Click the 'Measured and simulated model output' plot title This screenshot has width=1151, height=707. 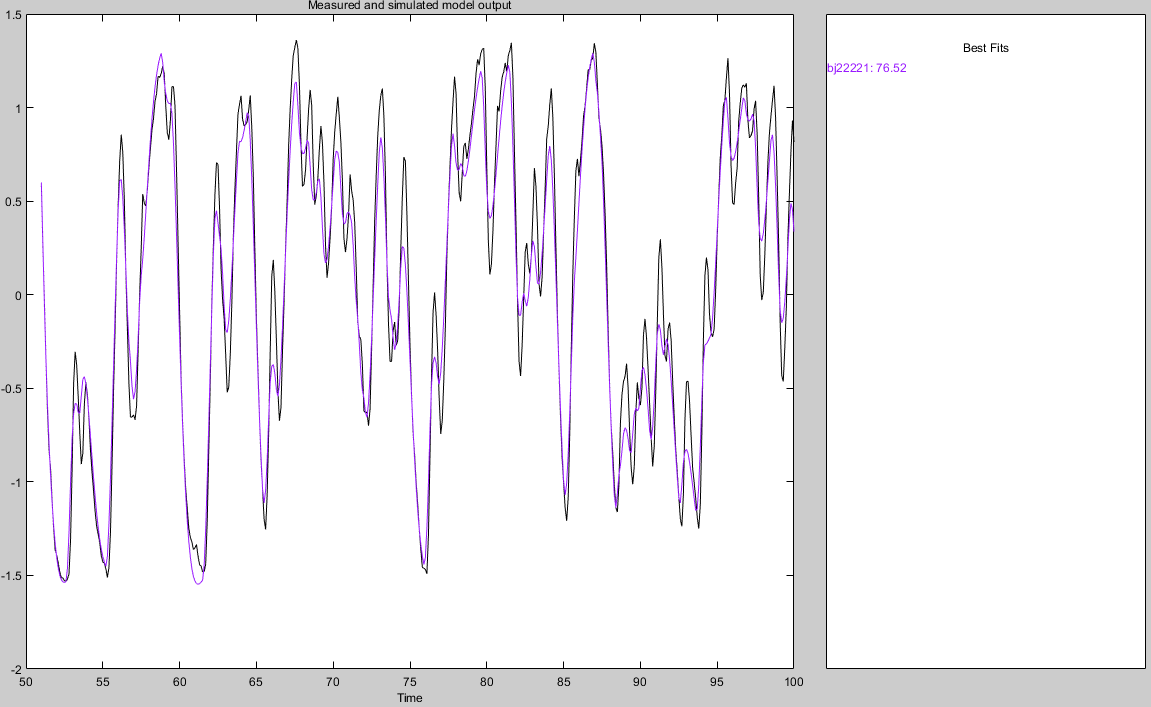[x=409, y=6]
